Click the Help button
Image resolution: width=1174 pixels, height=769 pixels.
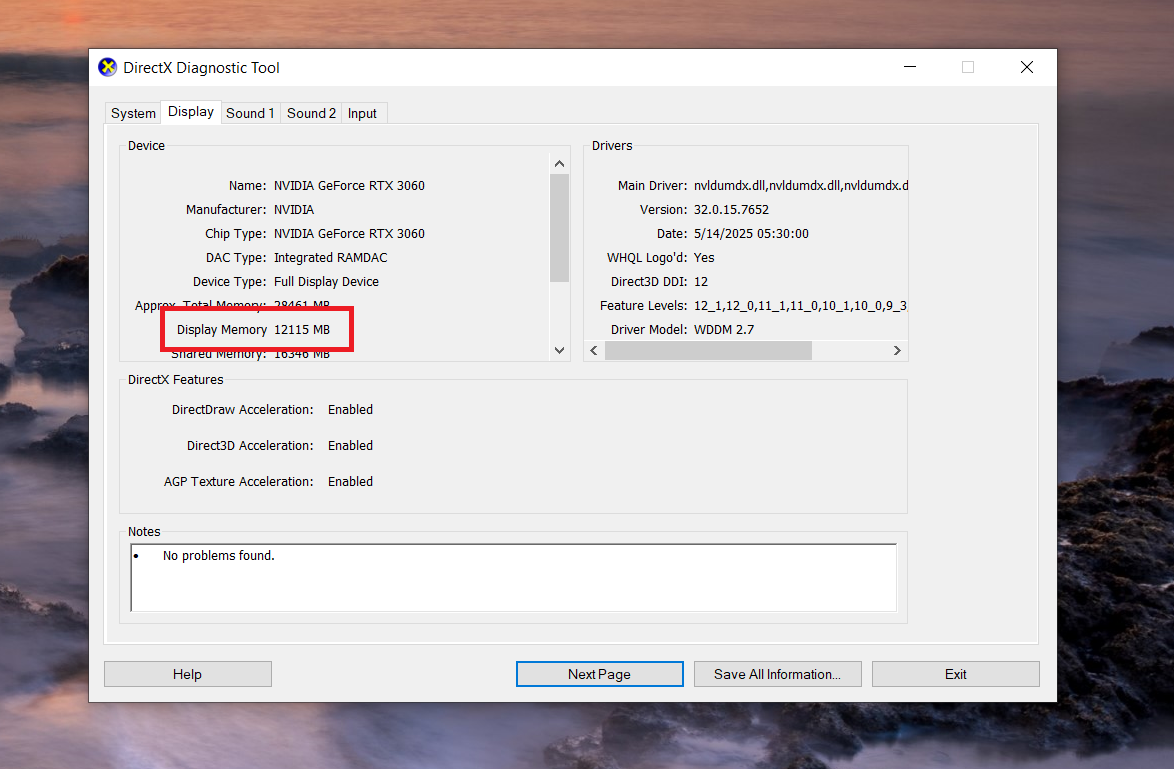(187, 674)
